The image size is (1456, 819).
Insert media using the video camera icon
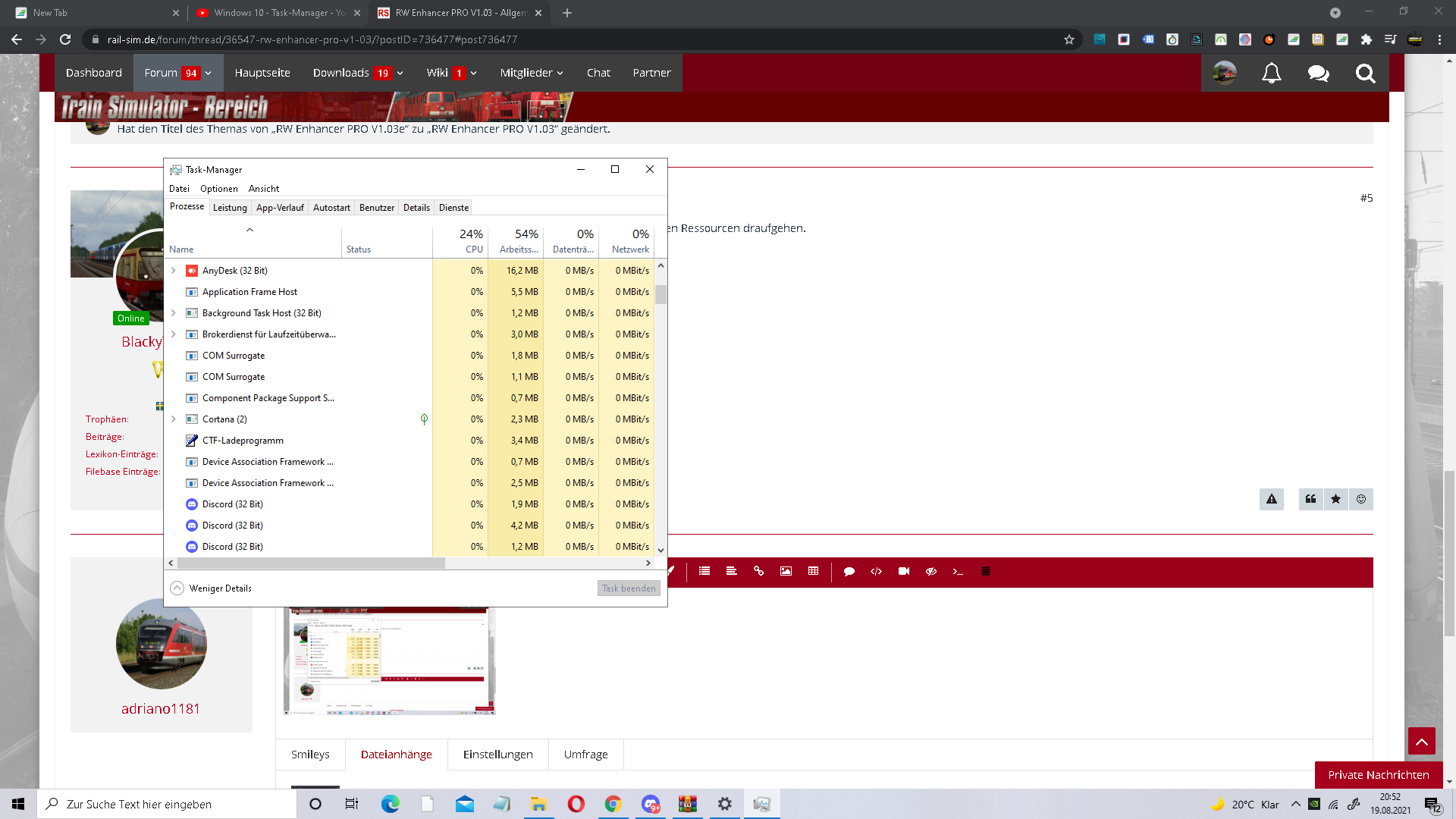coord(904,571)
